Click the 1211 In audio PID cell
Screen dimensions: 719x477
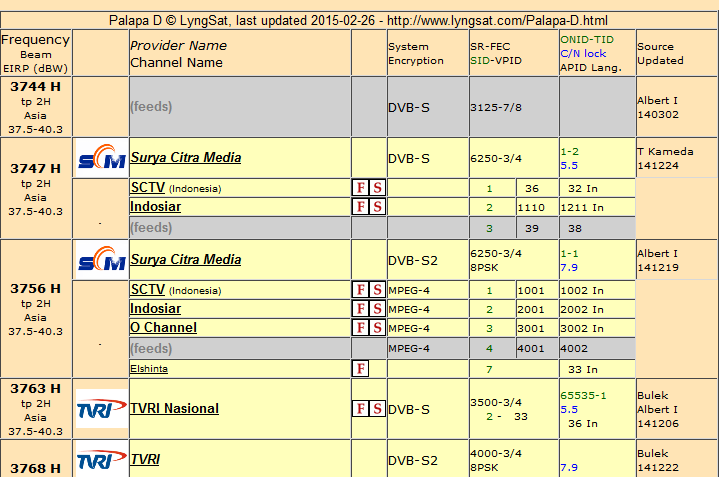597,207
